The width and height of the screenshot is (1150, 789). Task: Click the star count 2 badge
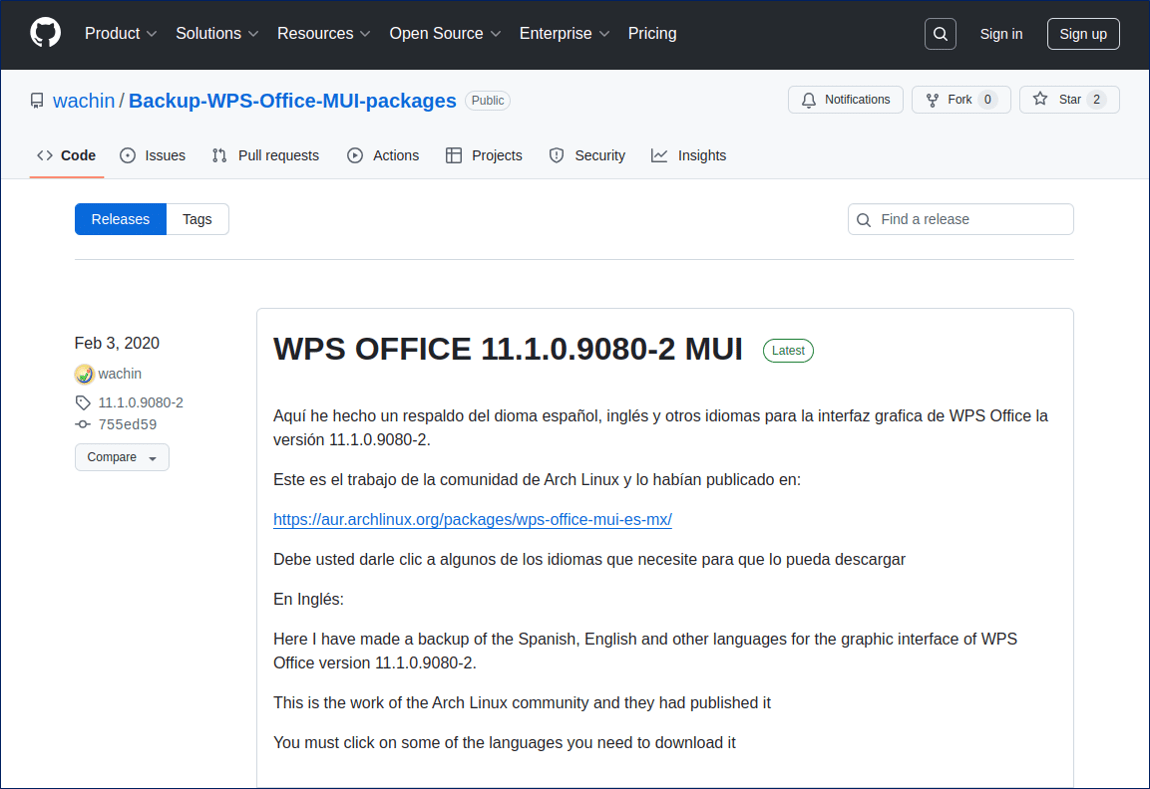coord(1096,100)
